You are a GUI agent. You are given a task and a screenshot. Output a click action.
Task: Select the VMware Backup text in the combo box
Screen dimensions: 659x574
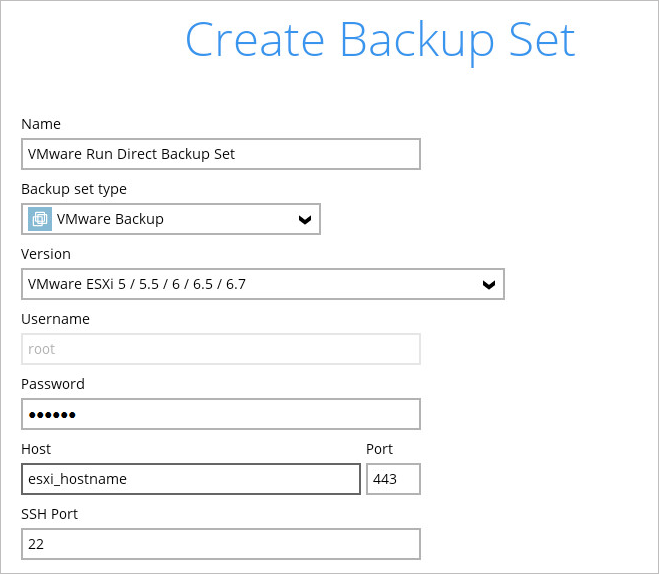point(110,219)
